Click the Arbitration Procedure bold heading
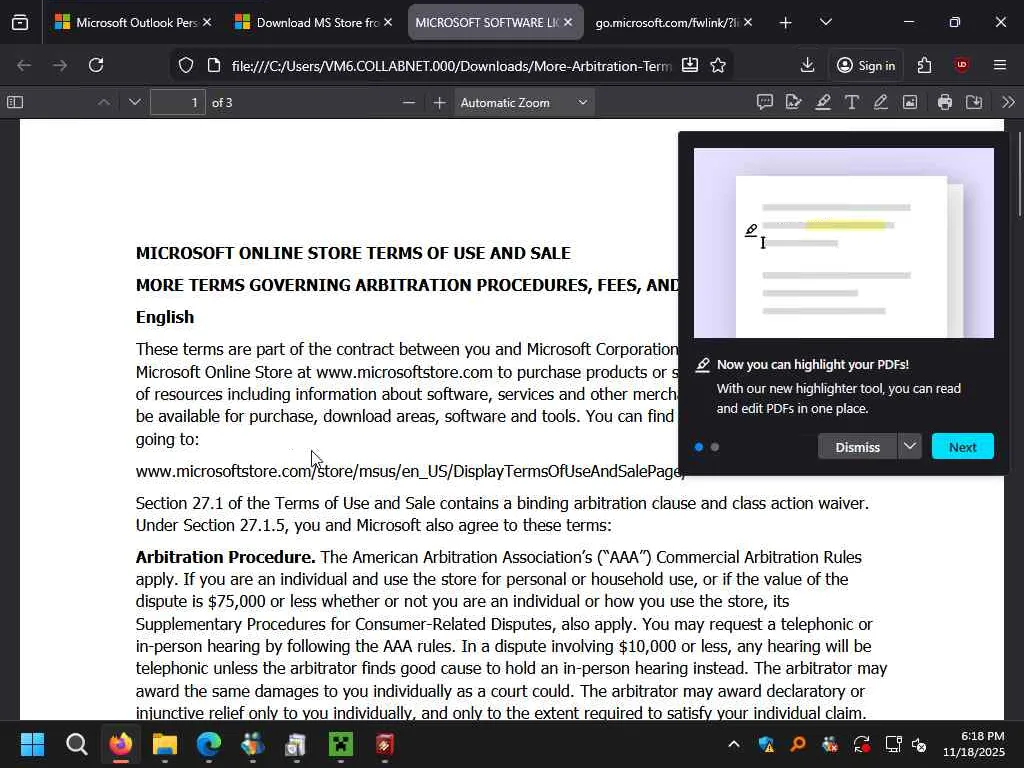Image resolution: width=1024 pixels, height=768 pixels. 225,557
